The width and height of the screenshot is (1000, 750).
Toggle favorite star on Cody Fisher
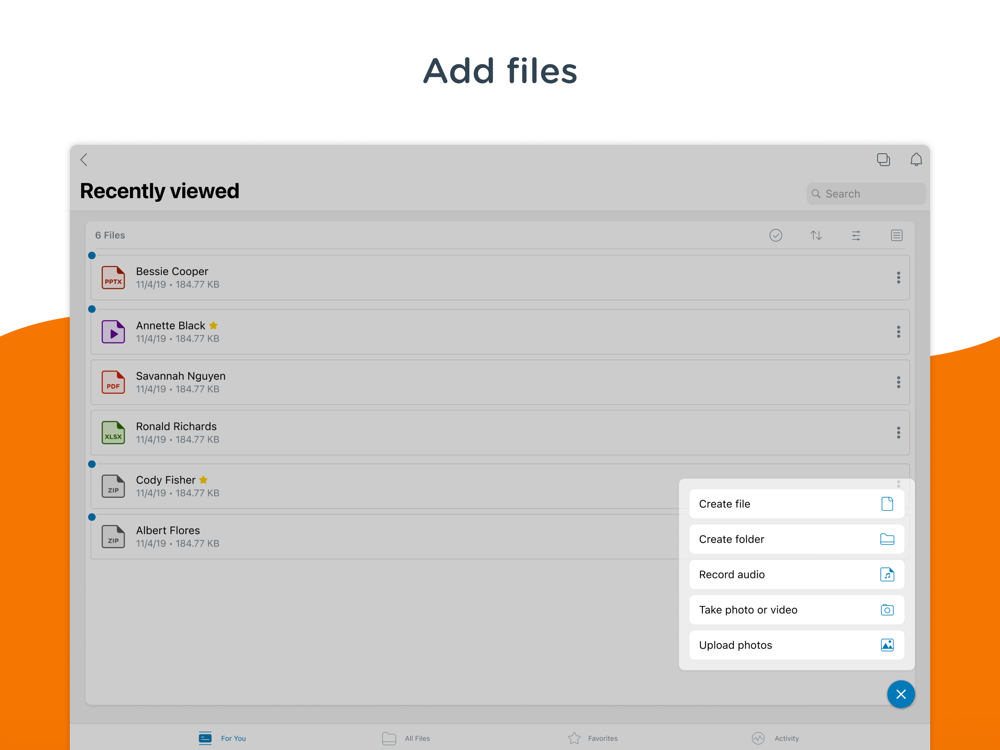coord(203,480)
